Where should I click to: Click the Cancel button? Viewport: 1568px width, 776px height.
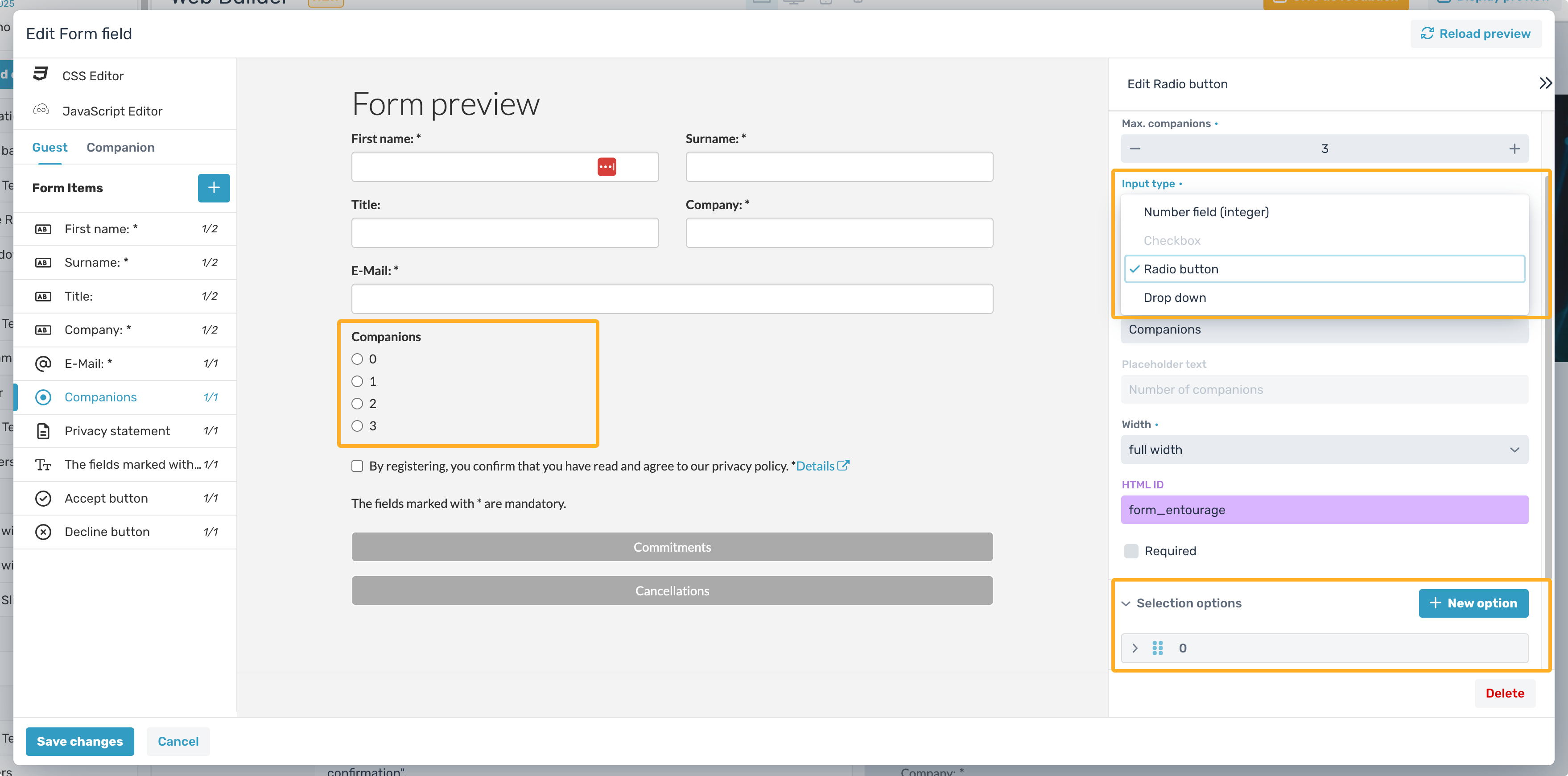point(178,741)
